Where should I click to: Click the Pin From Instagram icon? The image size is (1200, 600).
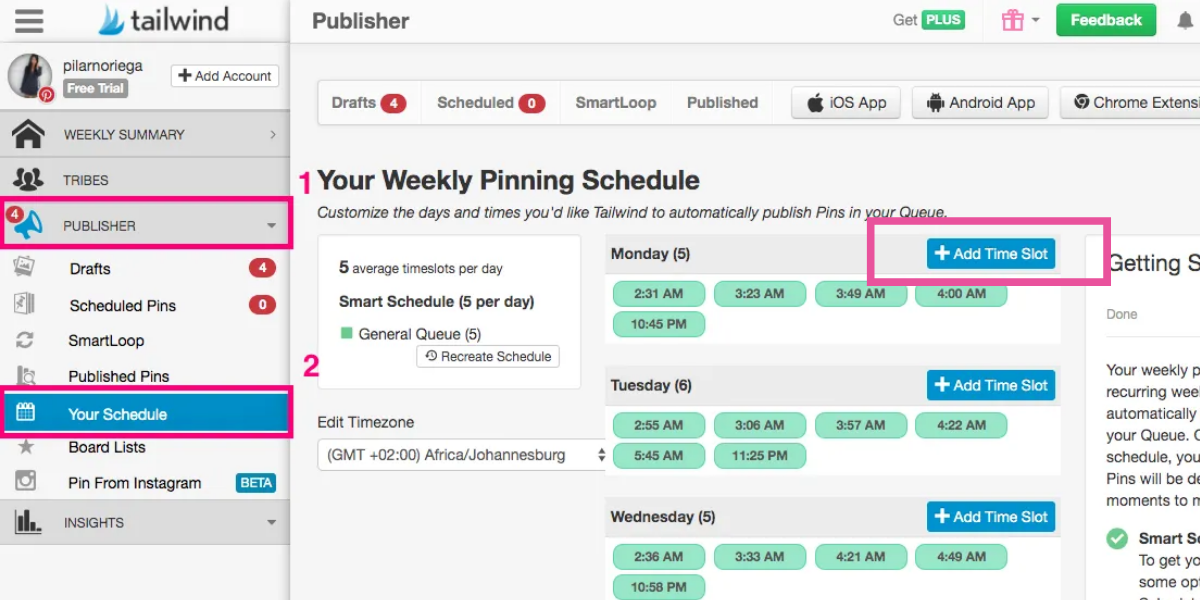coord(26,482)
